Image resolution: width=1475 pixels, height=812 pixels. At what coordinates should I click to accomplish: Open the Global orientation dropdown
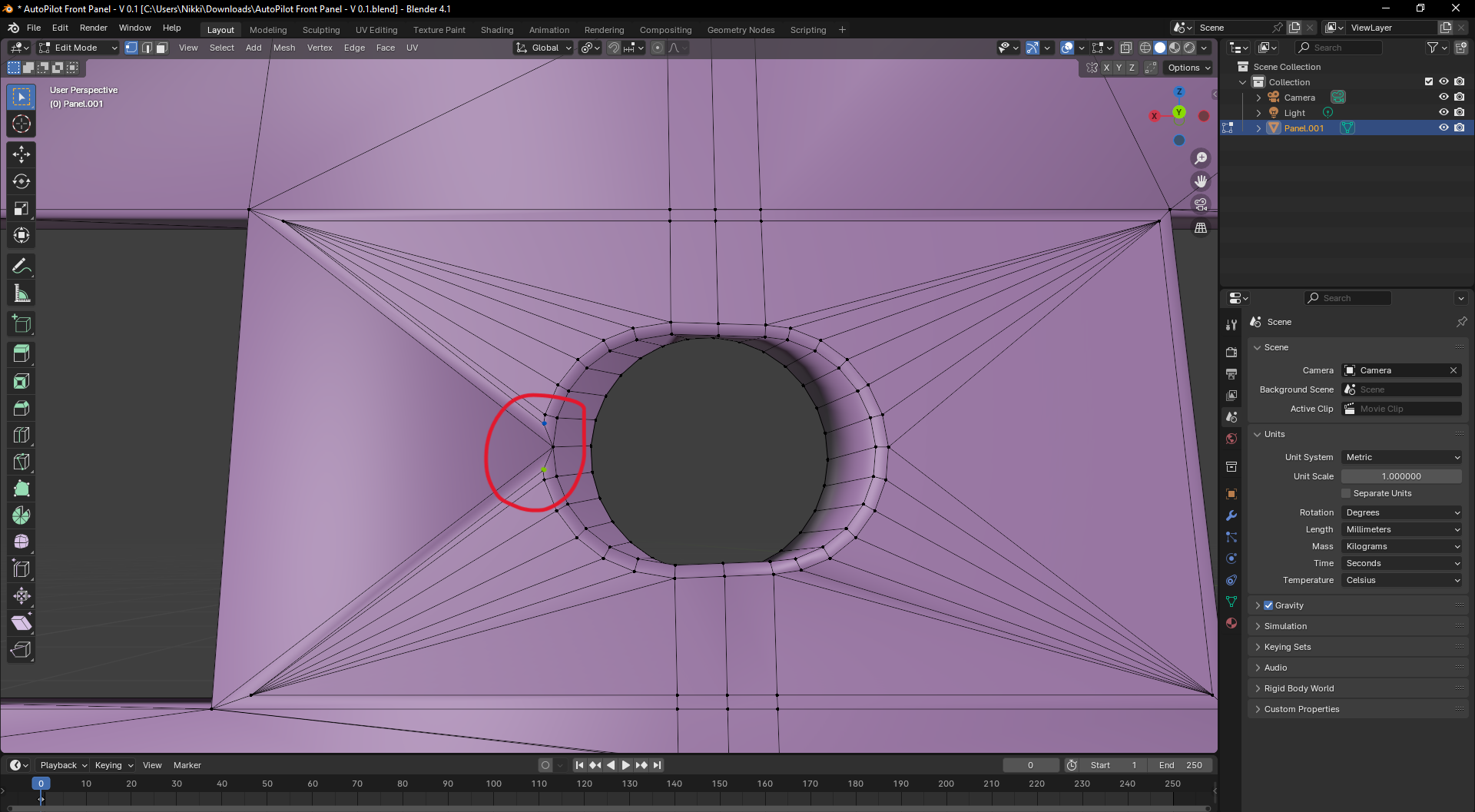coord(544,48)
